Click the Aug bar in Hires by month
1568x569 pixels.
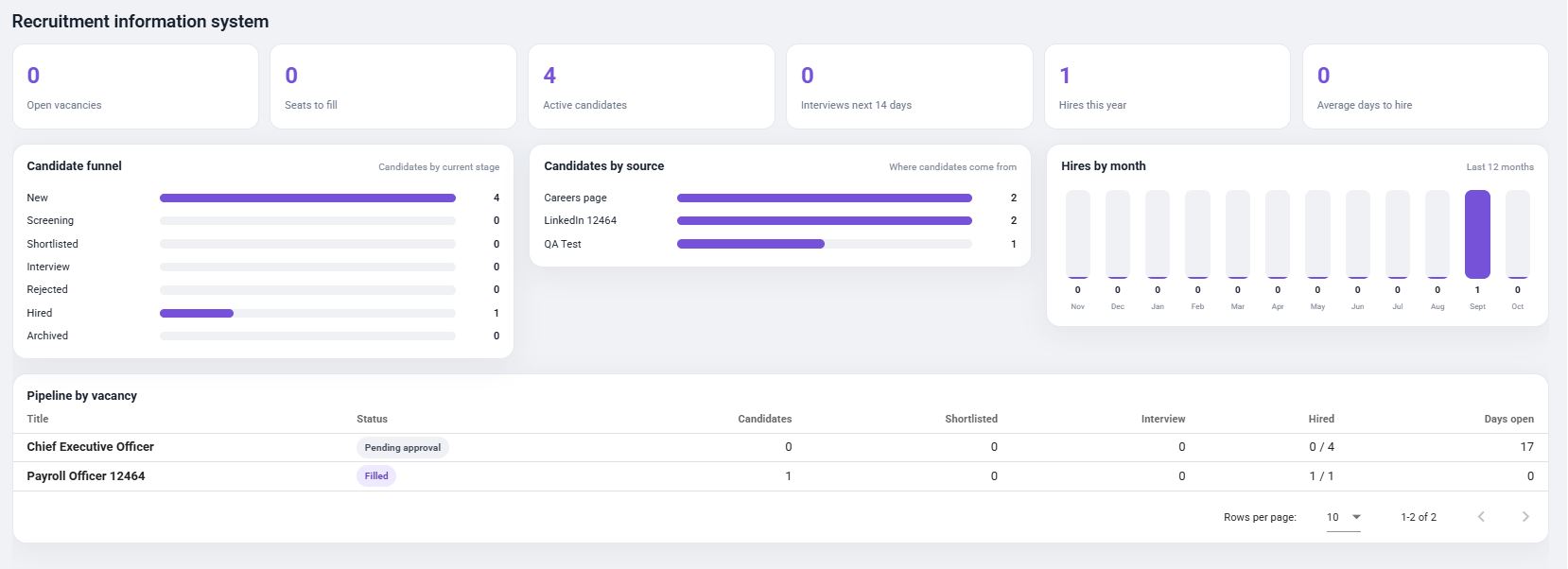(1437, 234)
